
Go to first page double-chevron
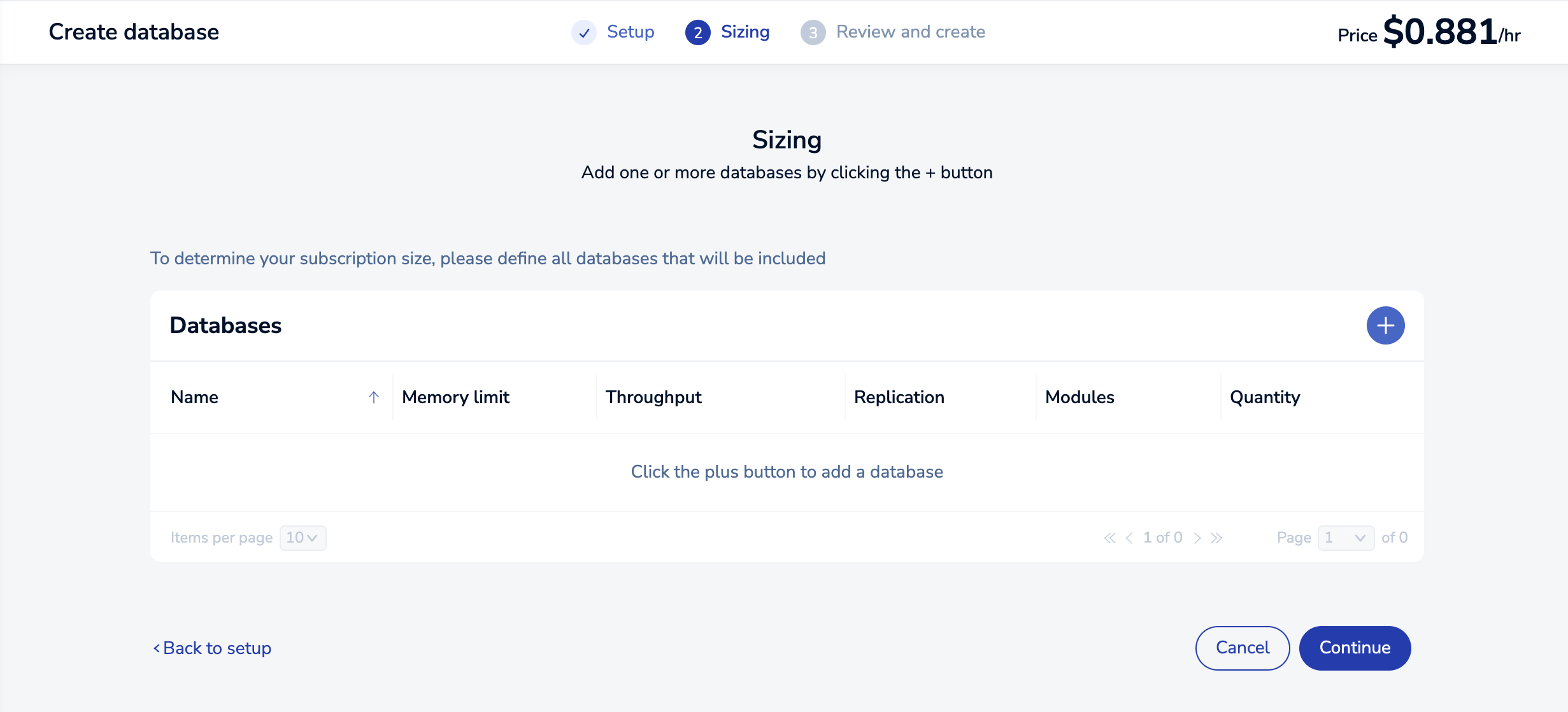tap(1109, 538)
